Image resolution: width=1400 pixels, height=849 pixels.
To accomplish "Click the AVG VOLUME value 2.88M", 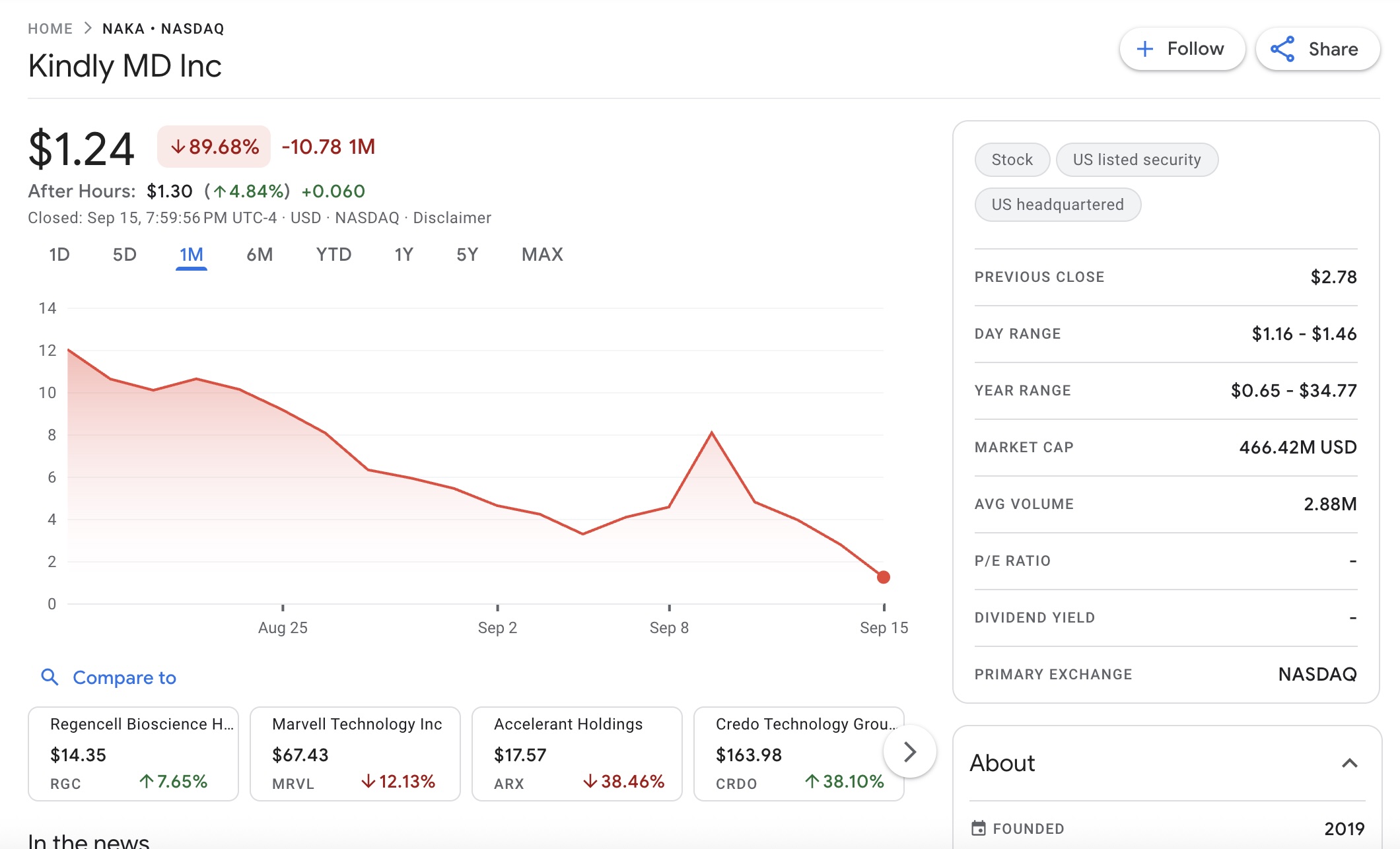I will (1330, 504).
